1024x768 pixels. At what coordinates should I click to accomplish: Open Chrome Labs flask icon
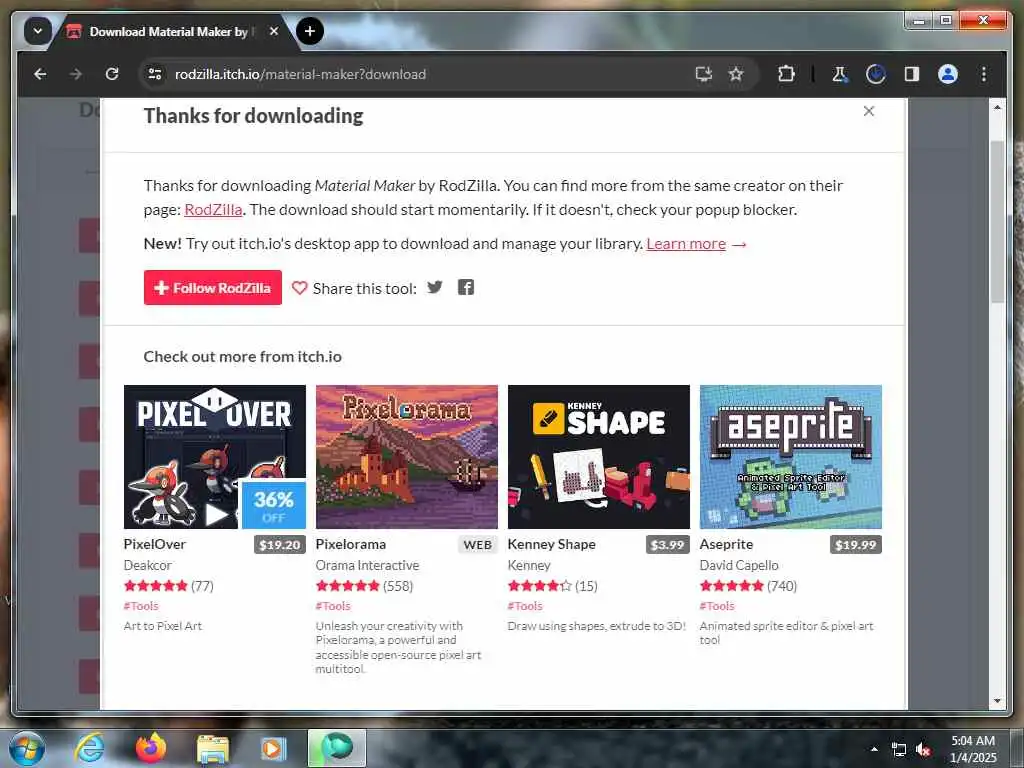[840, 74]
